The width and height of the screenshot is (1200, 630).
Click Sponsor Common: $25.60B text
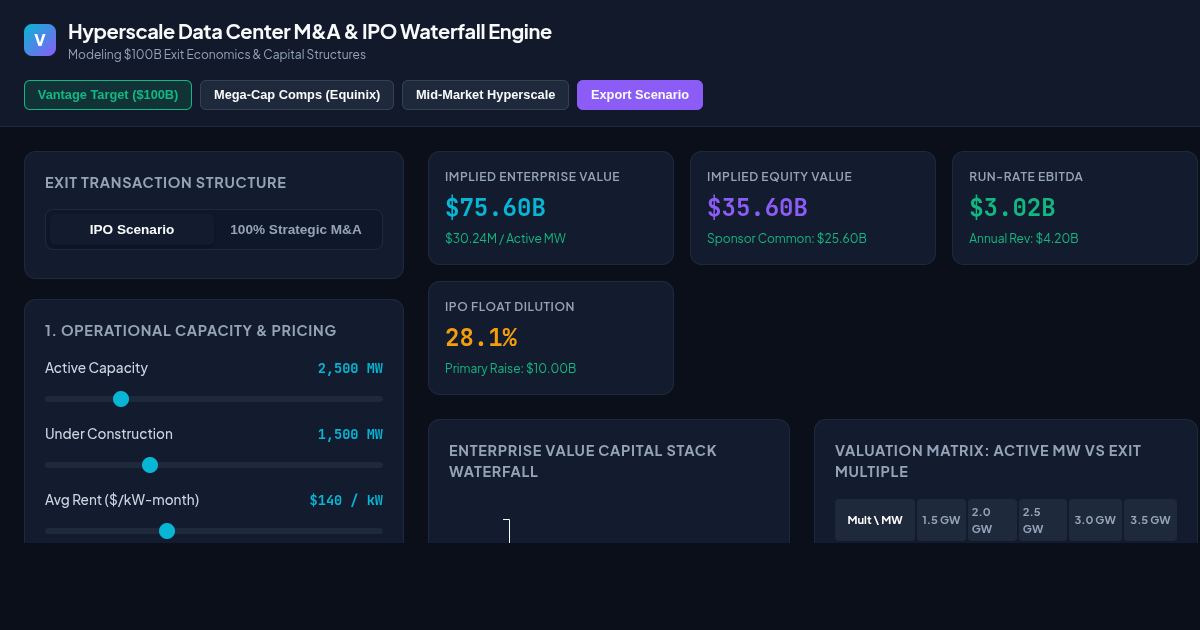click(787, 239)
